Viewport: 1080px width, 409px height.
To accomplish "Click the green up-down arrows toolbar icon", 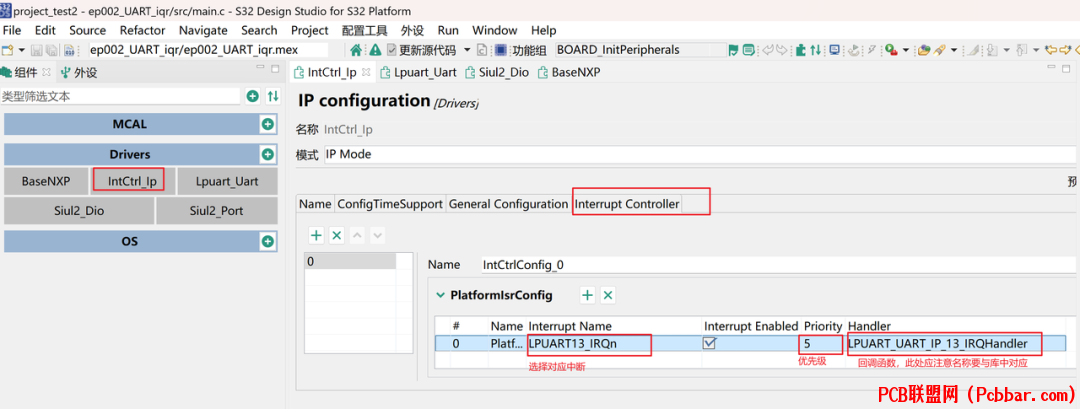I will pos(816,50).
